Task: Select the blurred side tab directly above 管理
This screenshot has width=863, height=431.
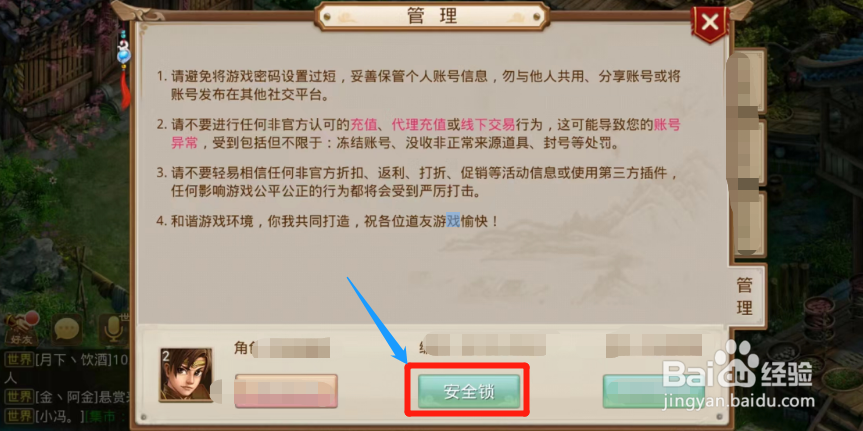Action: pos(746,223)
